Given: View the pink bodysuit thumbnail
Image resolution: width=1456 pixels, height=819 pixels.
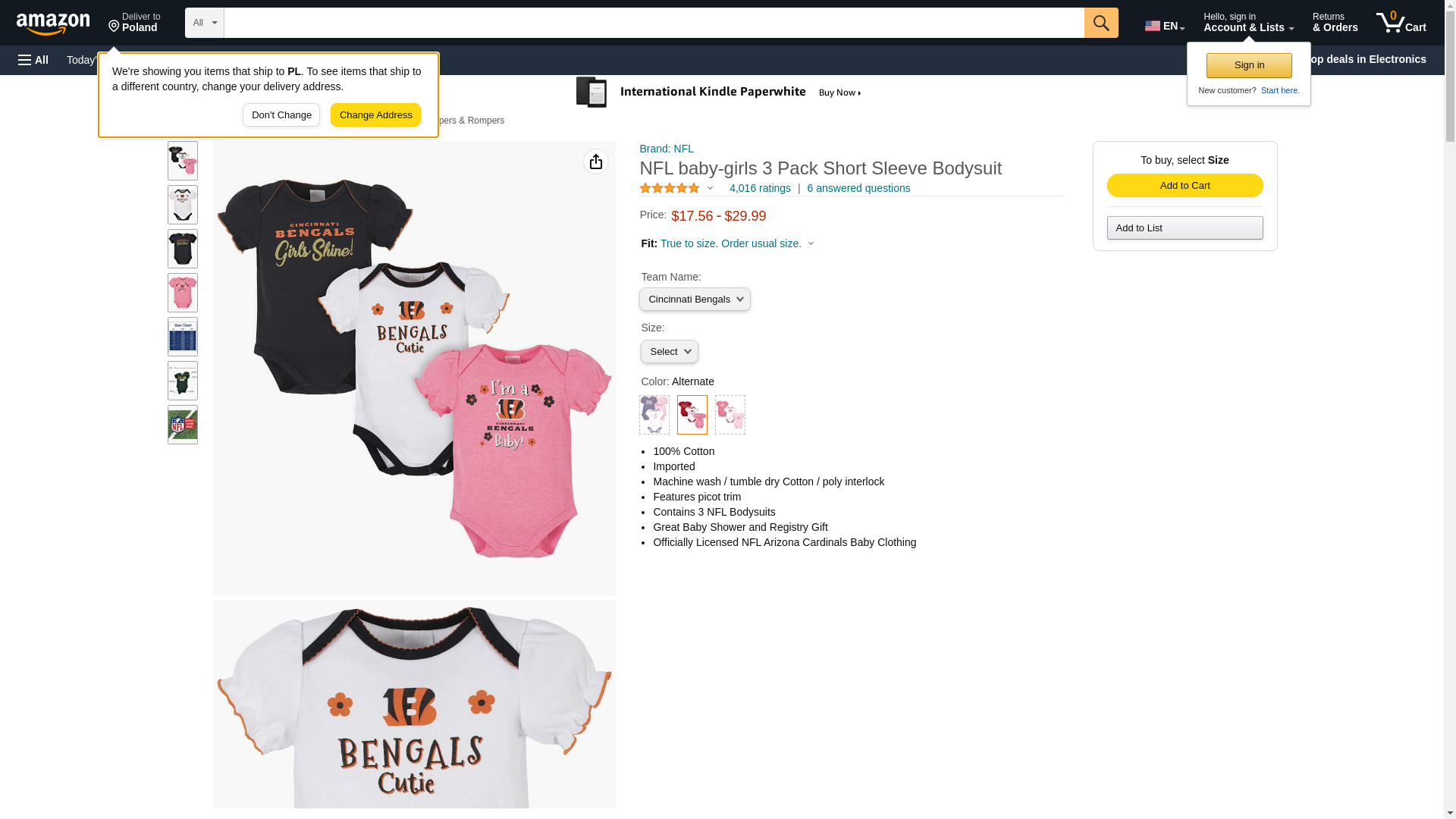Looking at the screenshot, I should point(183,293).
